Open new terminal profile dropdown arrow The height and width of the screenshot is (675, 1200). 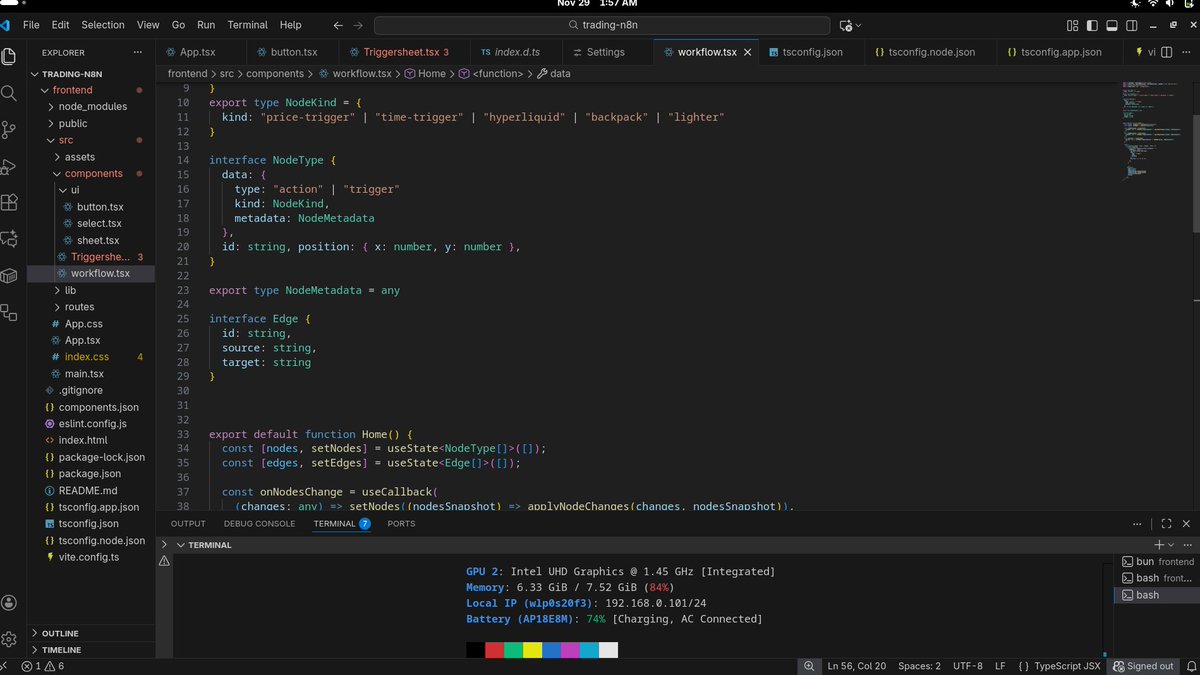click(x=1171, y=545)
